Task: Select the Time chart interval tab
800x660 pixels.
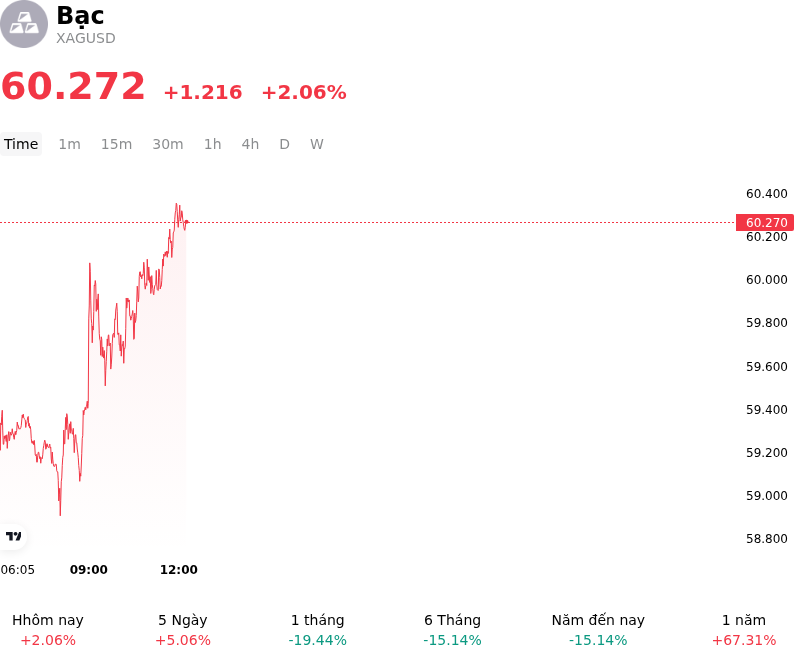Action: tap(21, 144)
